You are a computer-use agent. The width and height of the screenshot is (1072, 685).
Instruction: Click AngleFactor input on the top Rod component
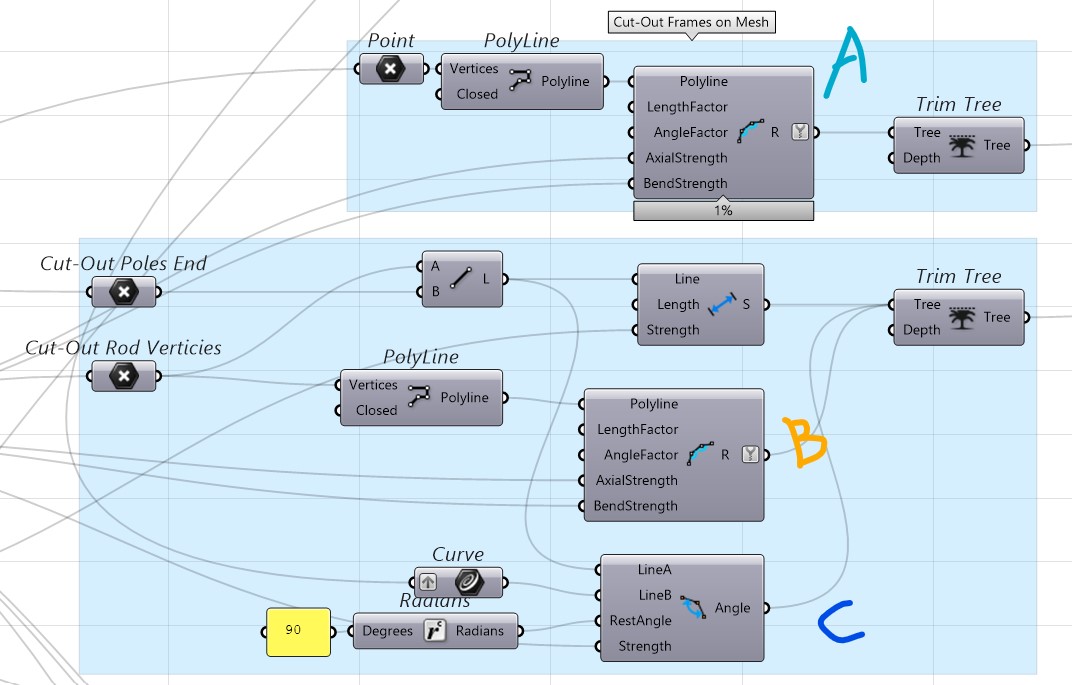pos(691,133)
